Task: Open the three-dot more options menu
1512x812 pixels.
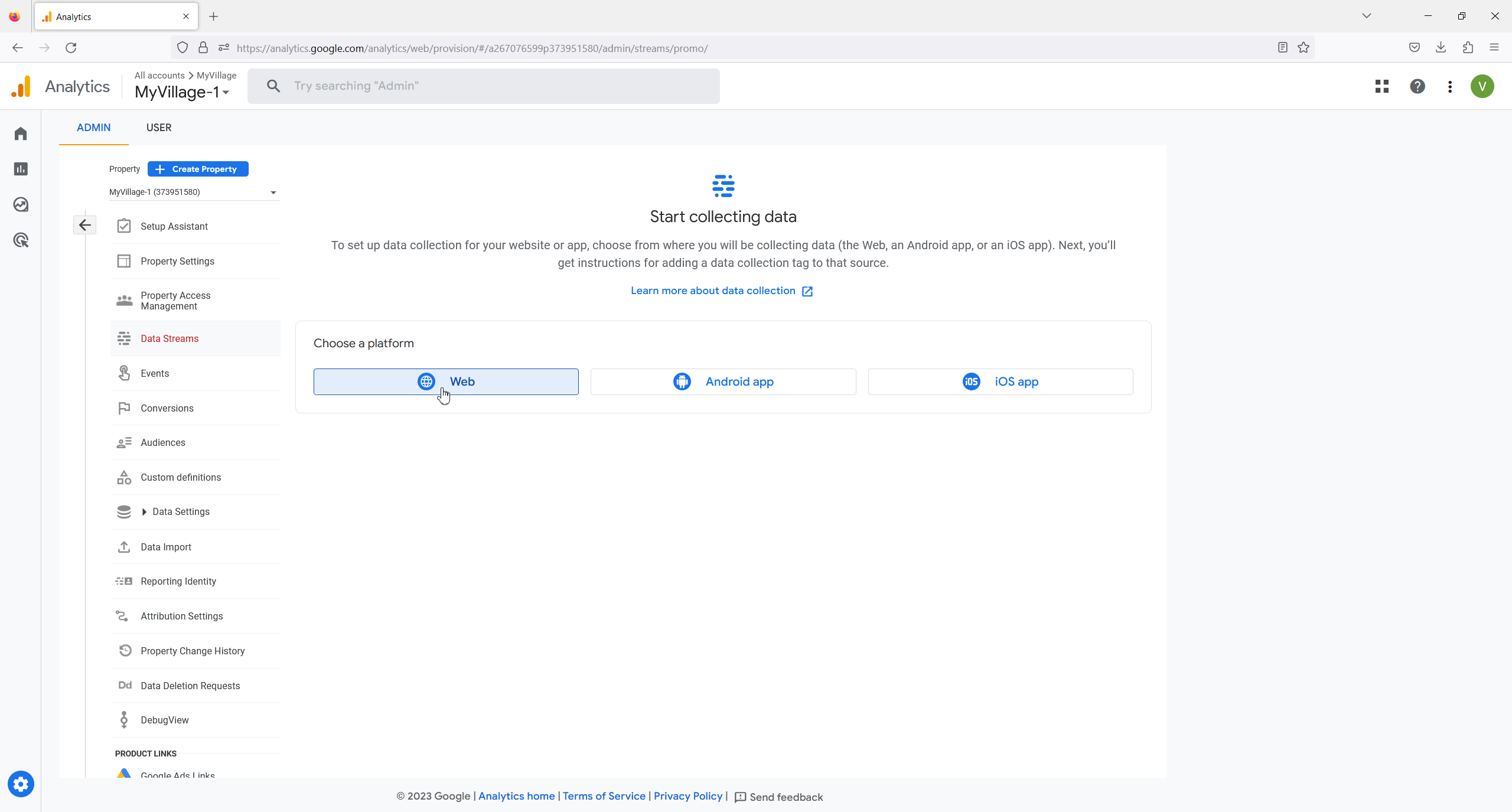Action: pyautogui.click(x=1449, y=86)
